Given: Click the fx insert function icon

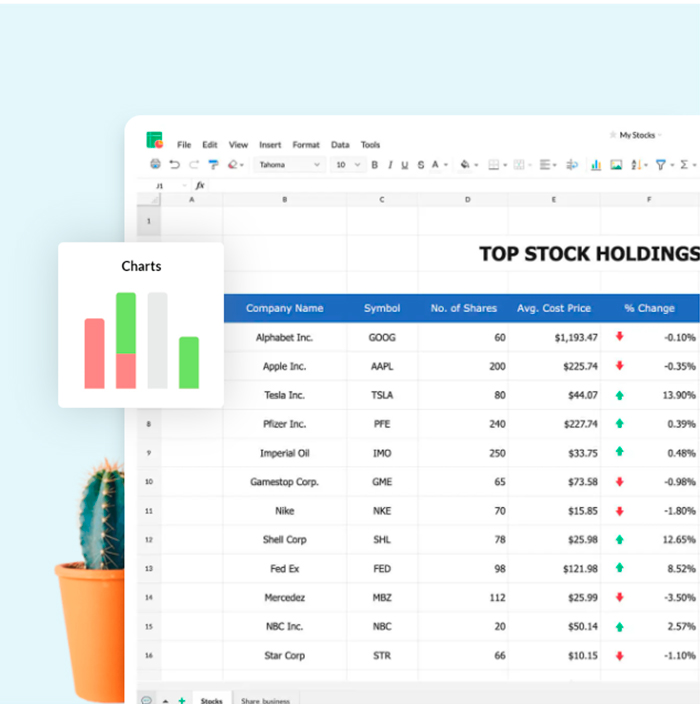Looking at the screenshot, I should pos(200,185).
